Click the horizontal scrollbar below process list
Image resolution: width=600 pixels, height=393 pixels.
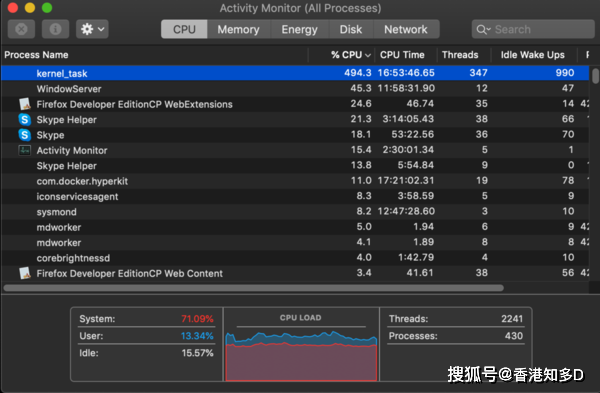click(x=253, y=288)
